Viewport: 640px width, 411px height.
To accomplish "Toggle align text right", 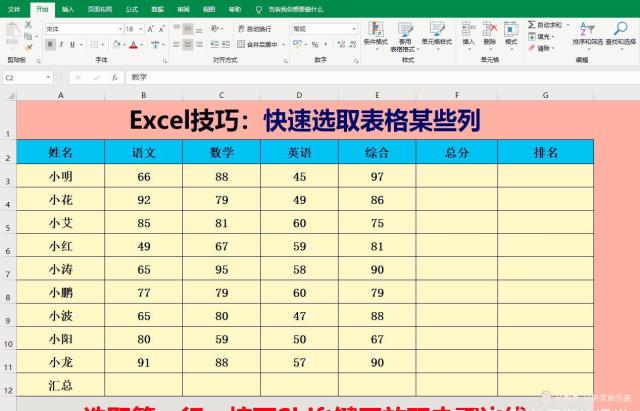I will click(x=199, y=44).
